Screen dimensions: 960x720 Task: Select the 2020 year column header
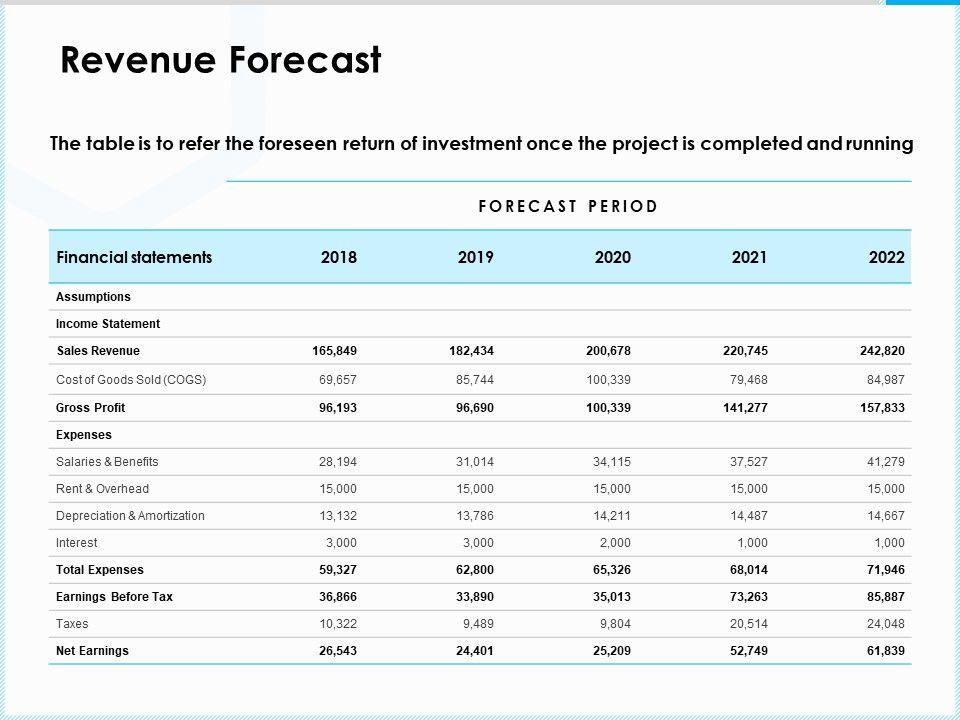point(612,257)
